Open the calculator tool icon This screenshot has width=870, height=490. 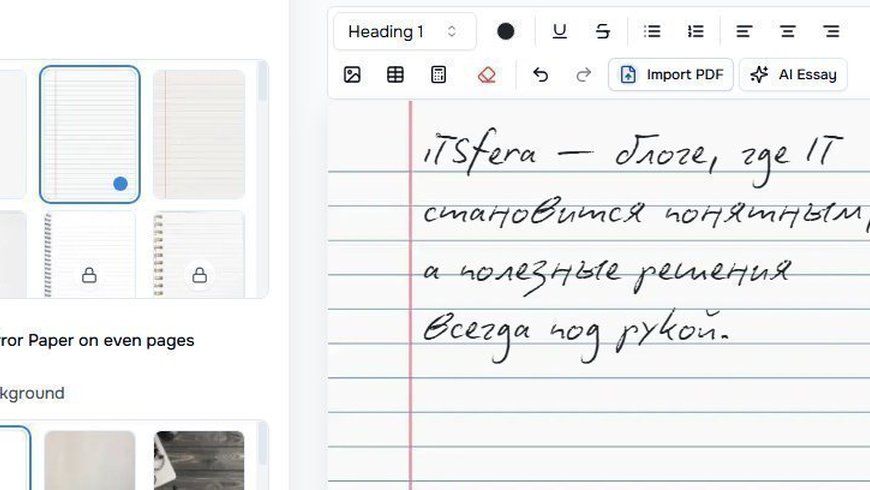click(438, 74)
